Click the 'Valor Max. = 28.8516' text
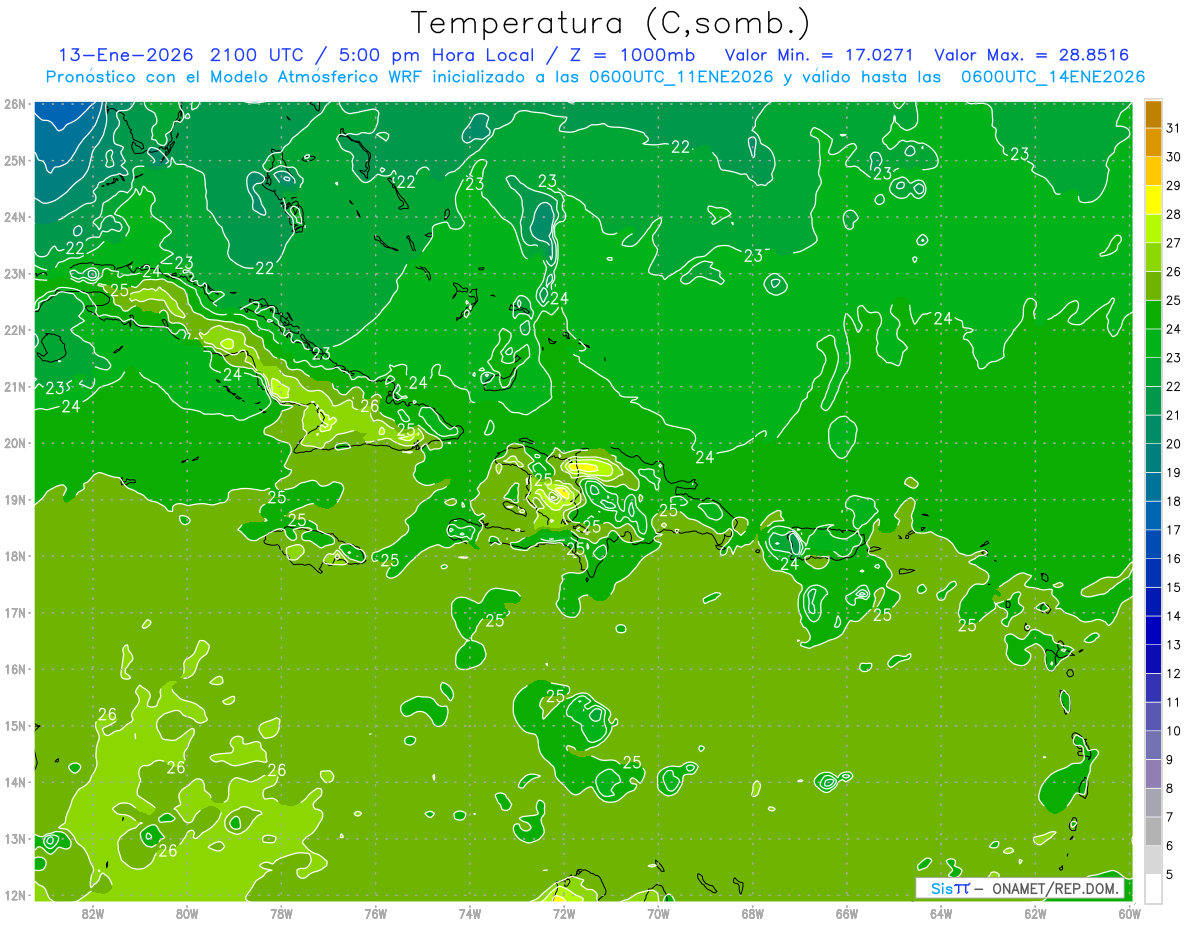The width and height of the screenshot is (1200, 927). tap(1031, 54)
